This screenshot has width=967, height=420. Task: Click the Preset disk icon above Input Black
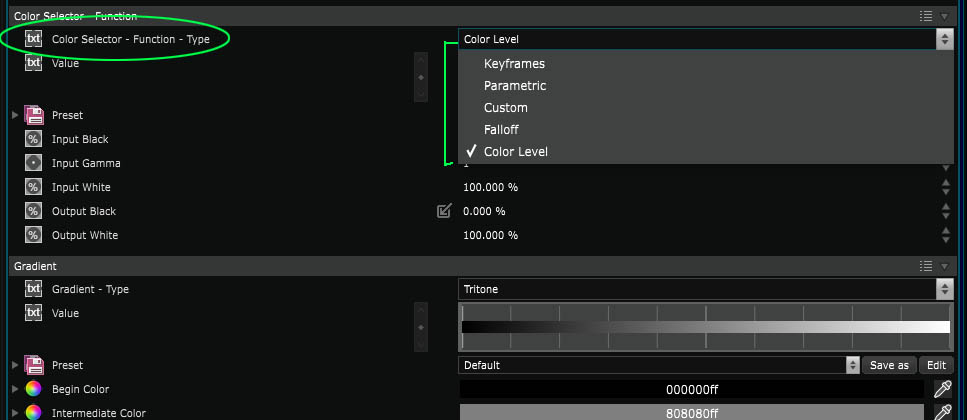pos(33,115)
